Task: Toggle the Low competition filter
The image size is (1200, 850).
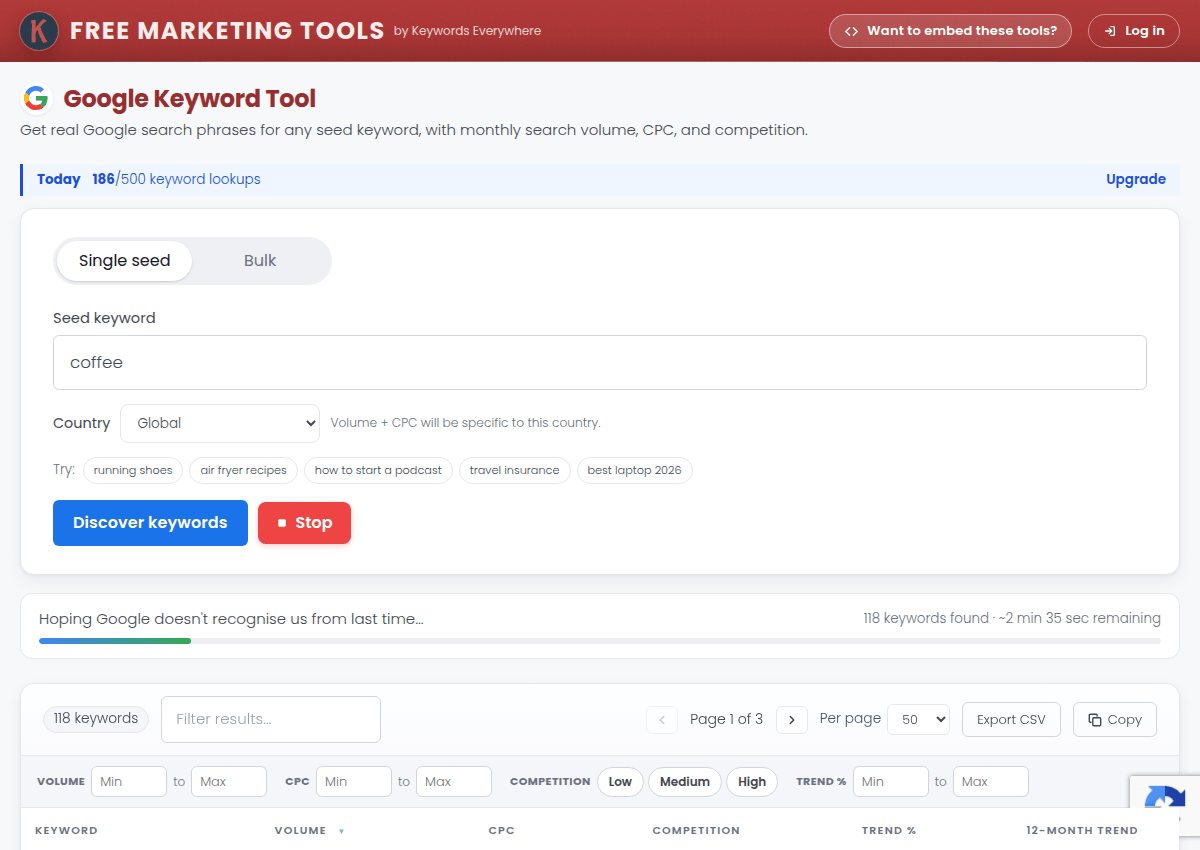Action: point(621,782)
